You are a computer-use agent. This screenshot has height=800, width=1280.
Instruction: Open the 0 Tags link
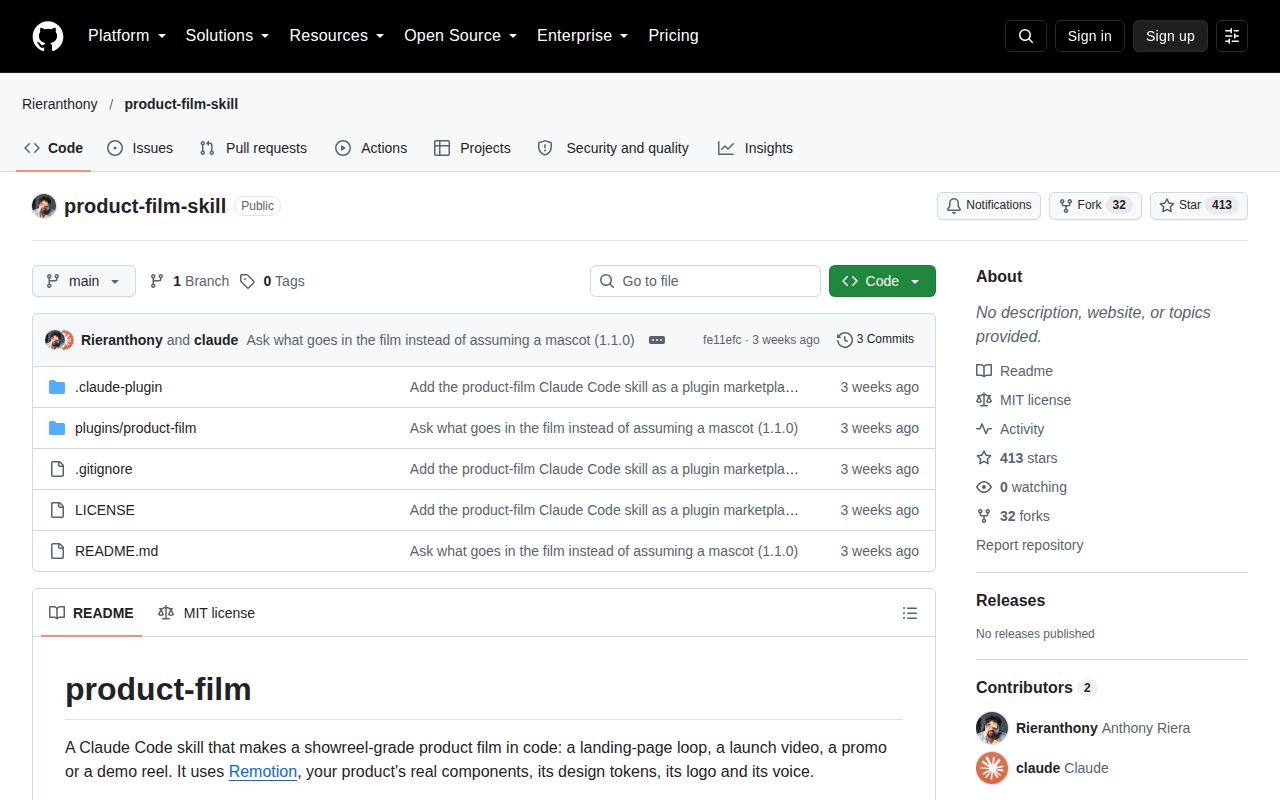pos(272,281)
